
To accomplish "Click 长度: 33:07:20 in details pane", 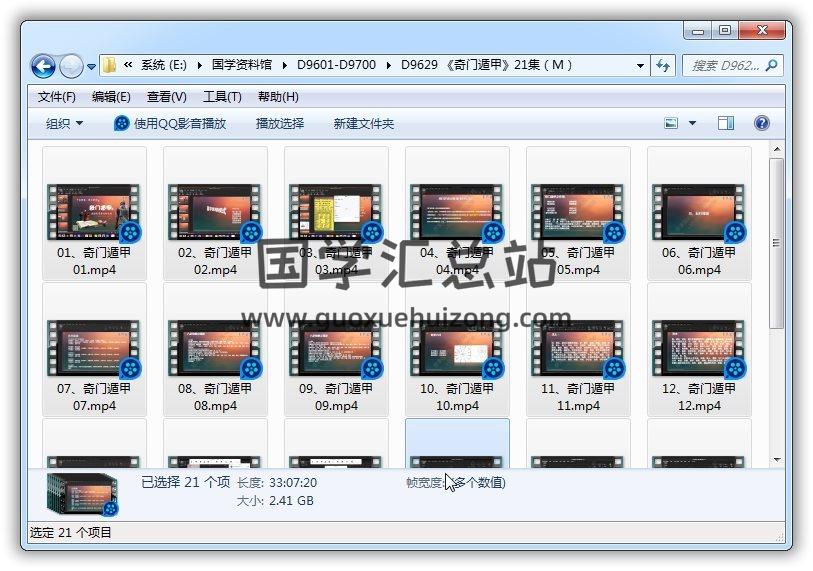I will [277, 483].
